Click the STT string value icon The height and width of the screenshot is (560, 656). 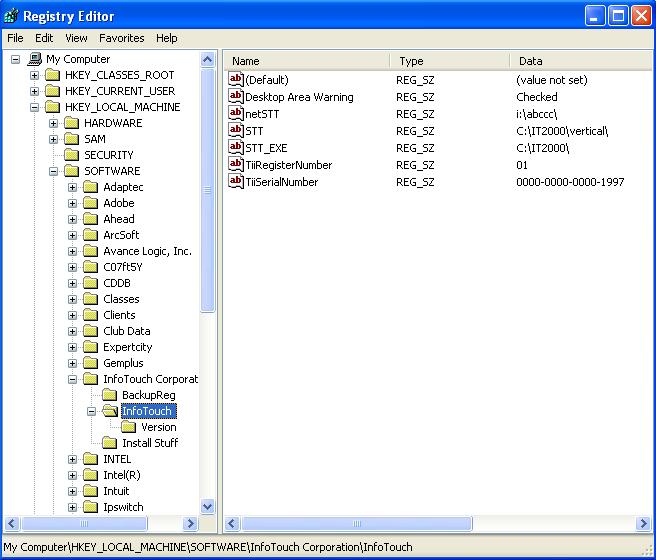click(236, 130)
